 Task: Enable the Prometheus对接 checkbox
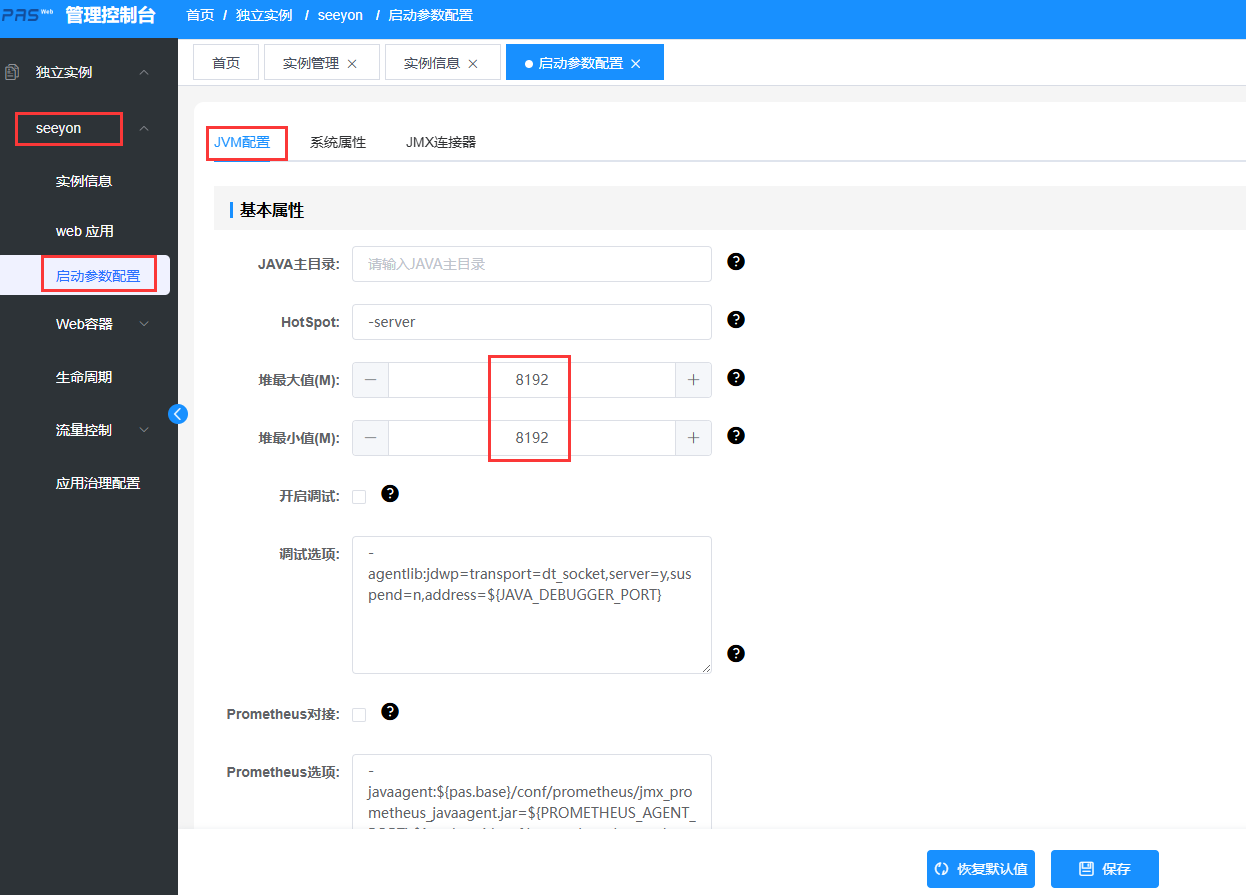(359, 715)
